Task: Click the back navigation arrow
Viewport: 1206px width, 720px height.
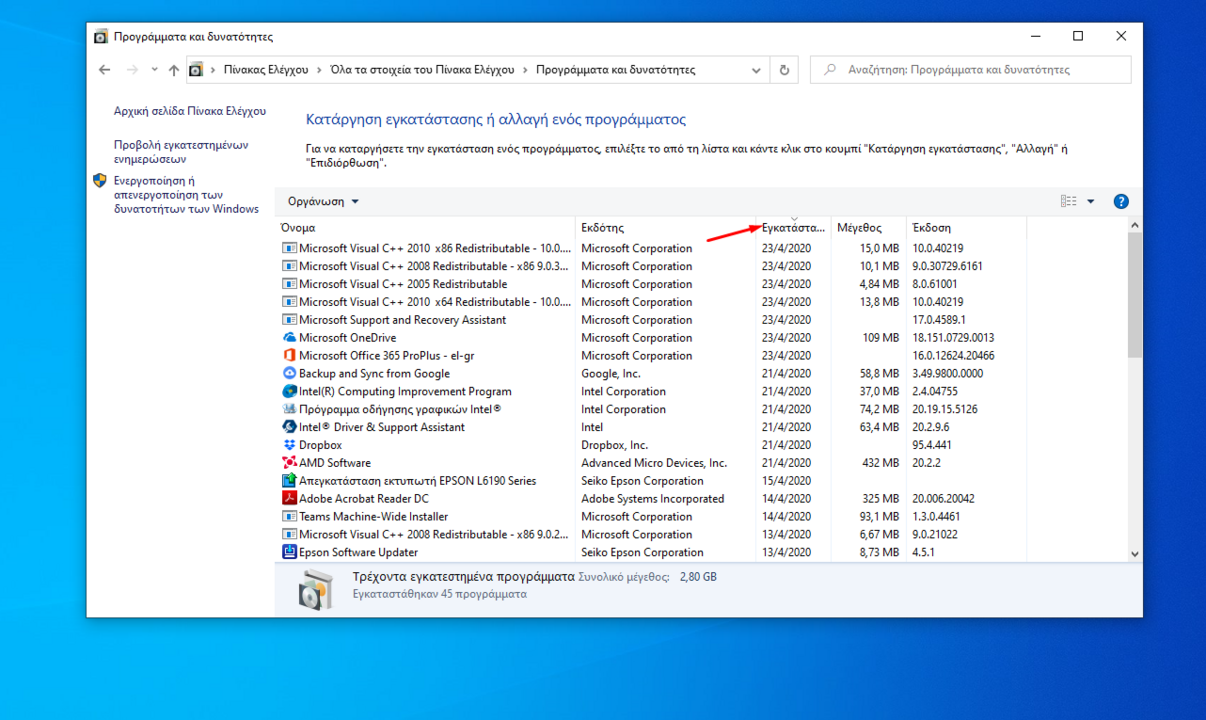Action: (x=105, y=70)
